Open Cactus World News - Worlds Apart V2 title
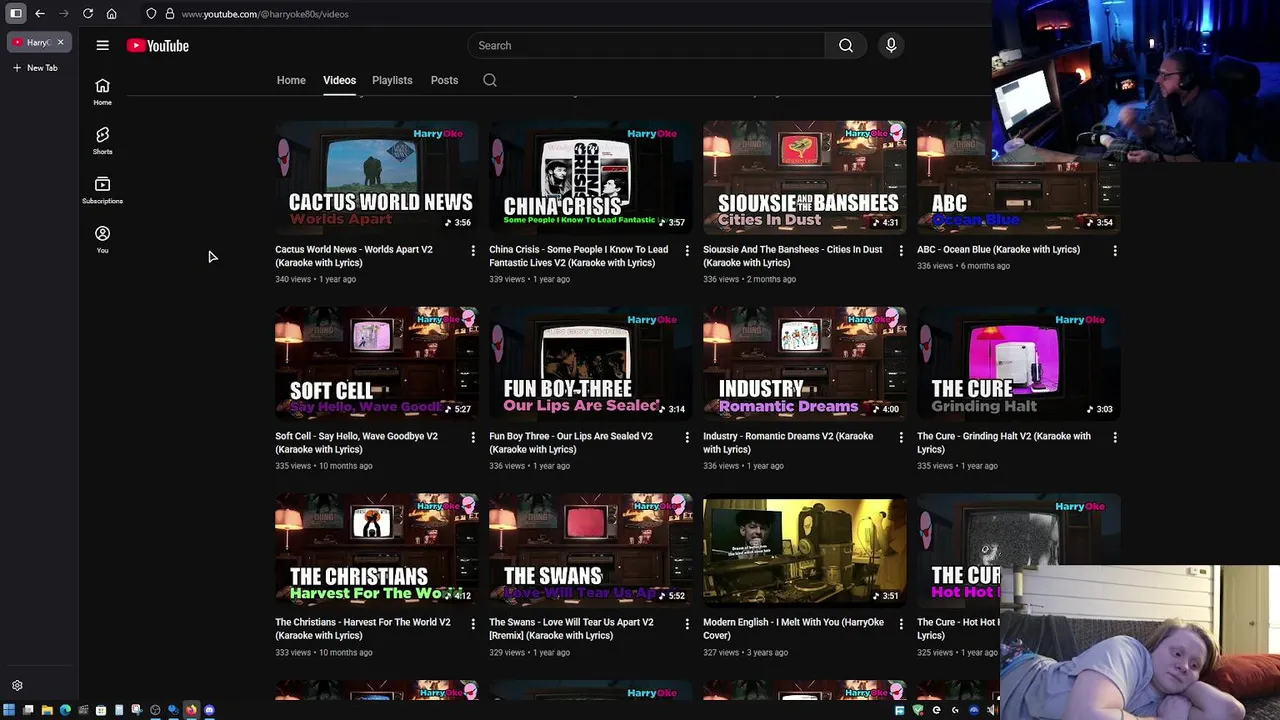This screenshot has height=720, width=1280. (x=354, y=256)
